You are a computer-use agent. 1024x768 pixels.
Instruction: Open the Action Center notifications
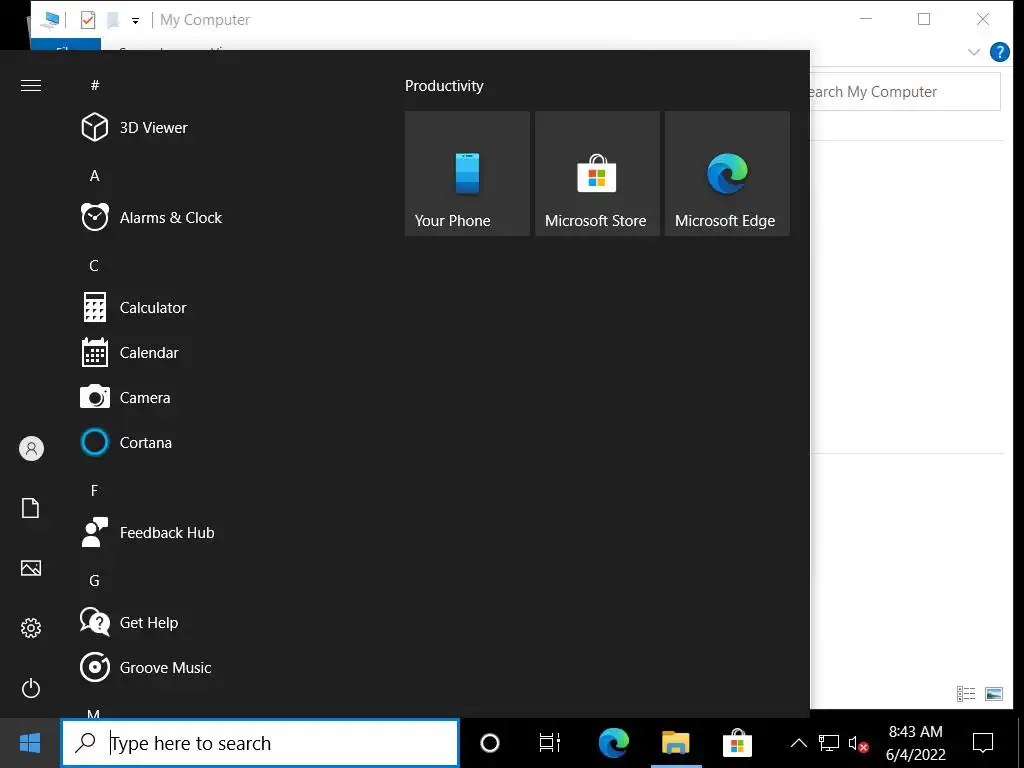click(983, 743)
